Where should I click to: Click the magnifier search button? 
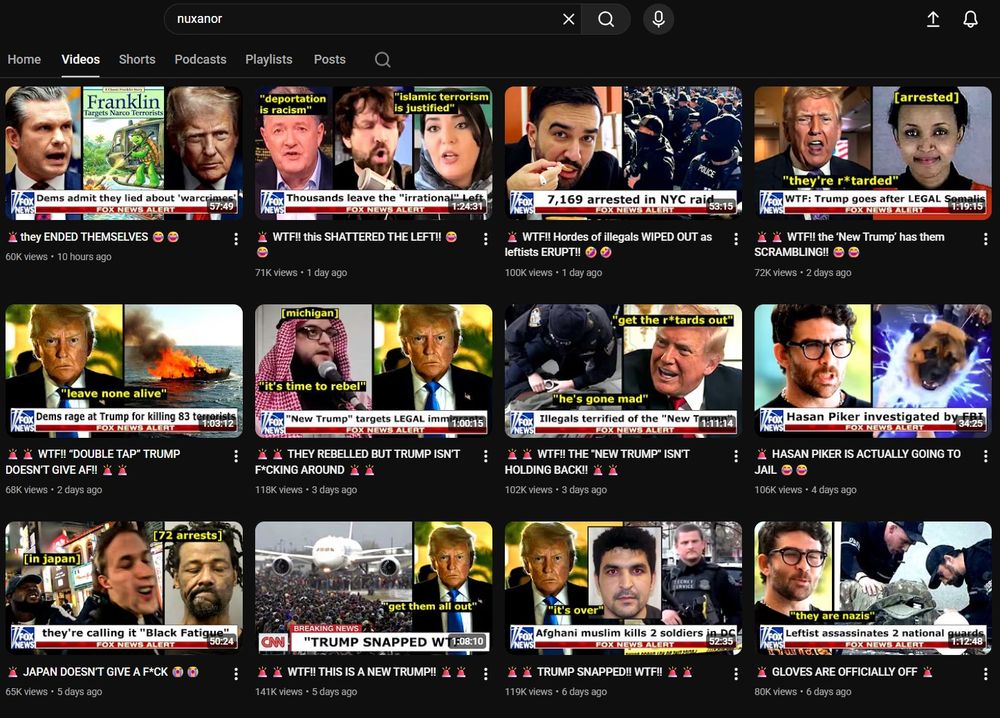[606, 19]
